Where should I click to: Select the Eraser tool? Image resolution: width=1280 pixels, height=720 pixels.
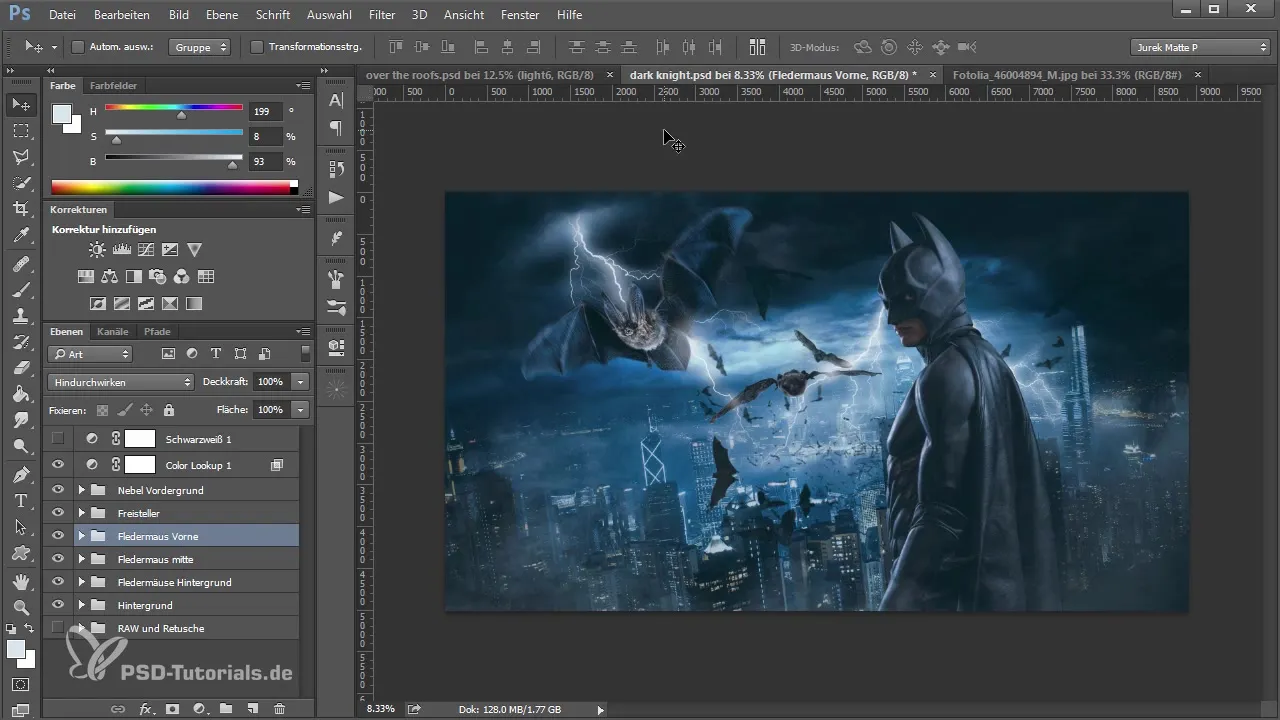[x=21, y=368]
